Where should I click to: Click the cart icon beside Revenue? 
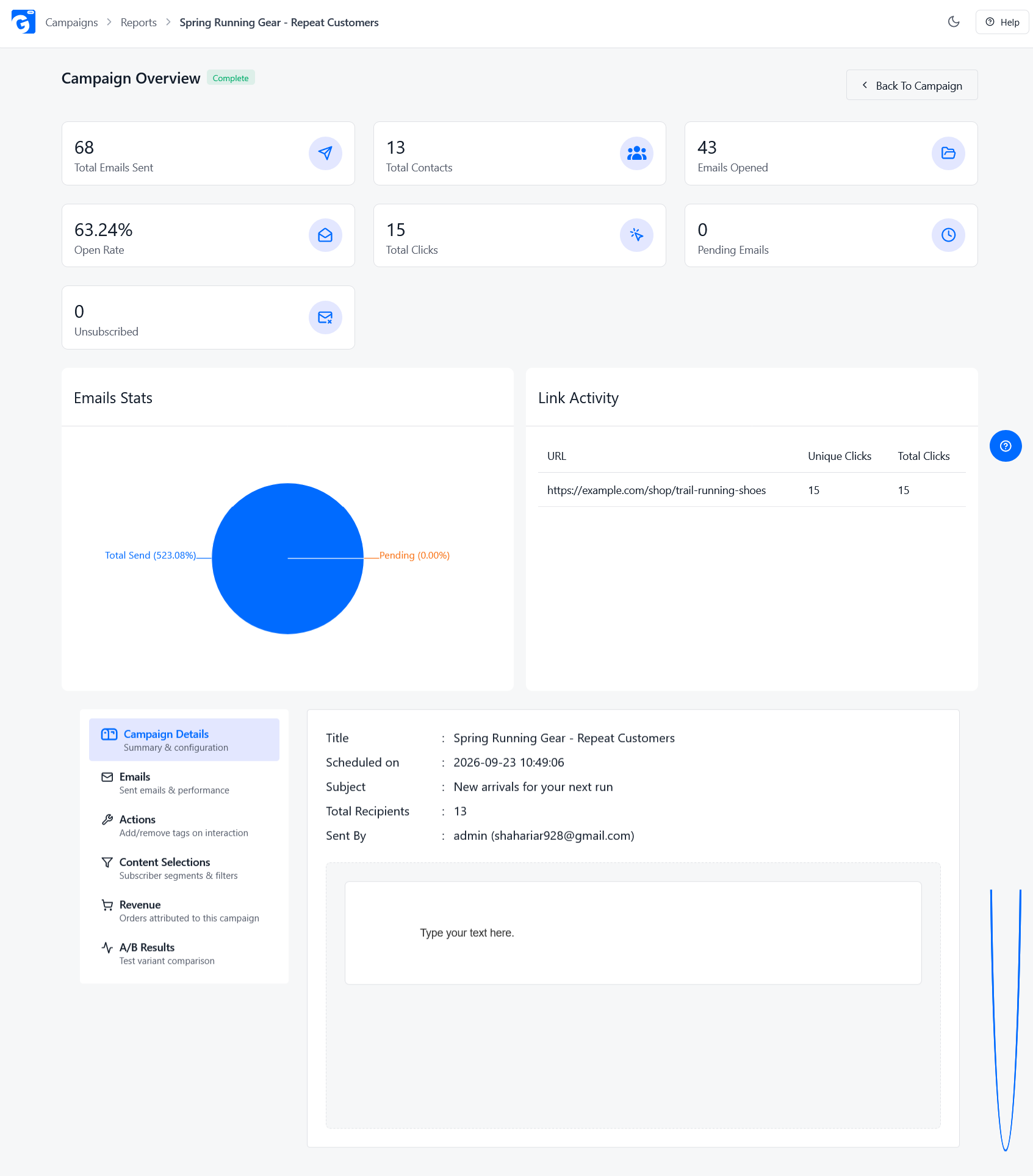107,905
